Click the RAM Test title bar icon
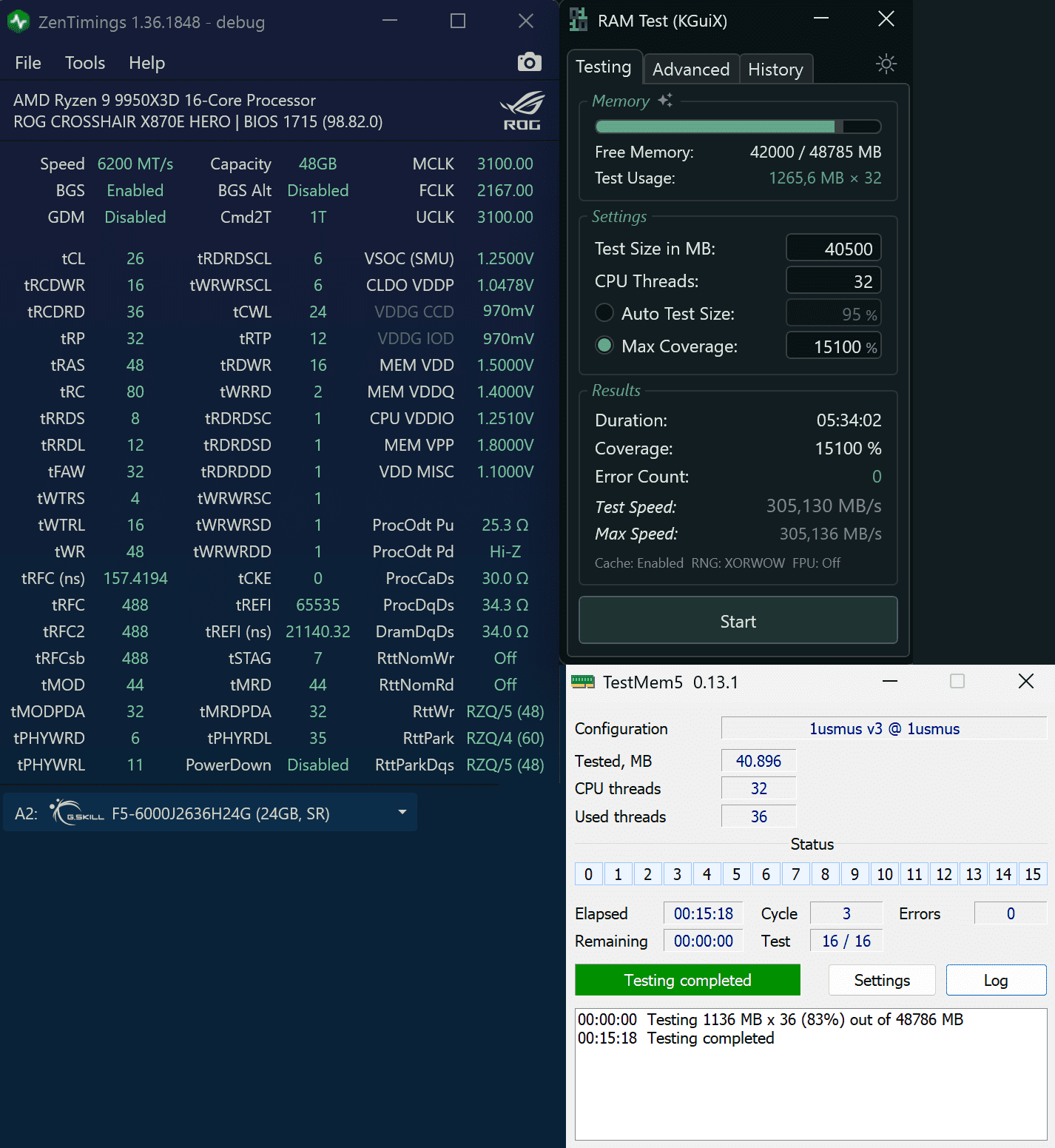This screenshot has width=1055, height=1148. click(x=579, y=19)
